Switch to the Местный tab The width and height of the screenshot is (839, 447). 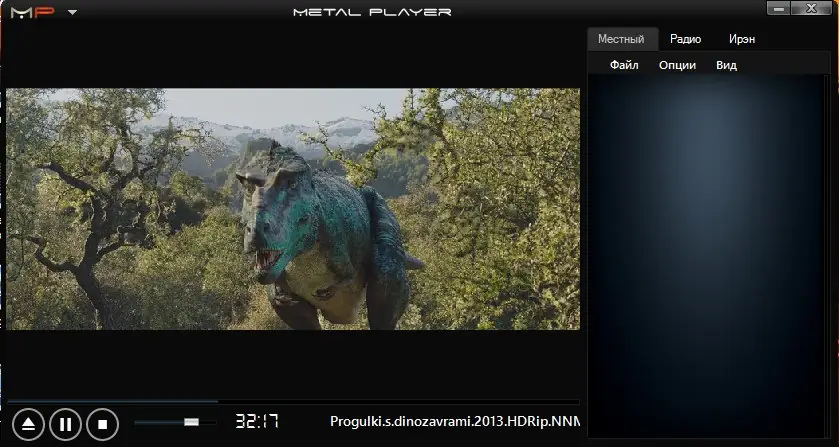(x=621, y=39)
